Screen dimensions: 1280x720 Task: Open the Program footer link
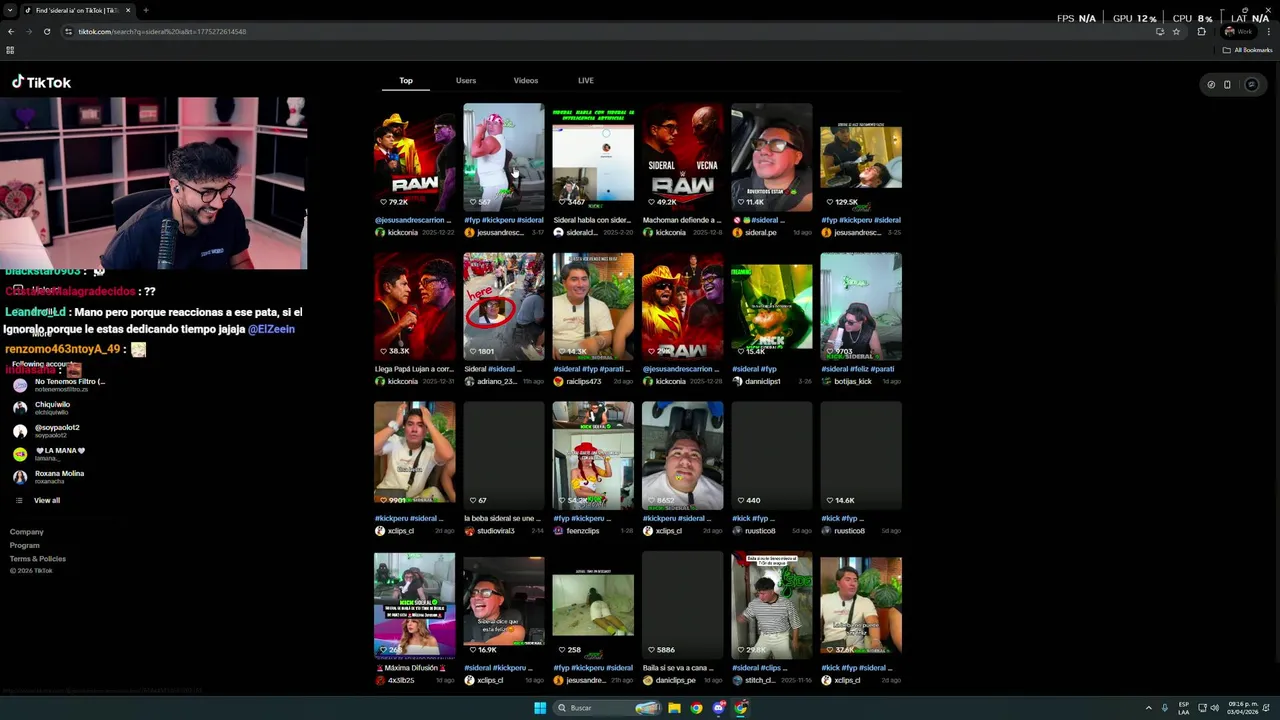(x=25, y=545)
